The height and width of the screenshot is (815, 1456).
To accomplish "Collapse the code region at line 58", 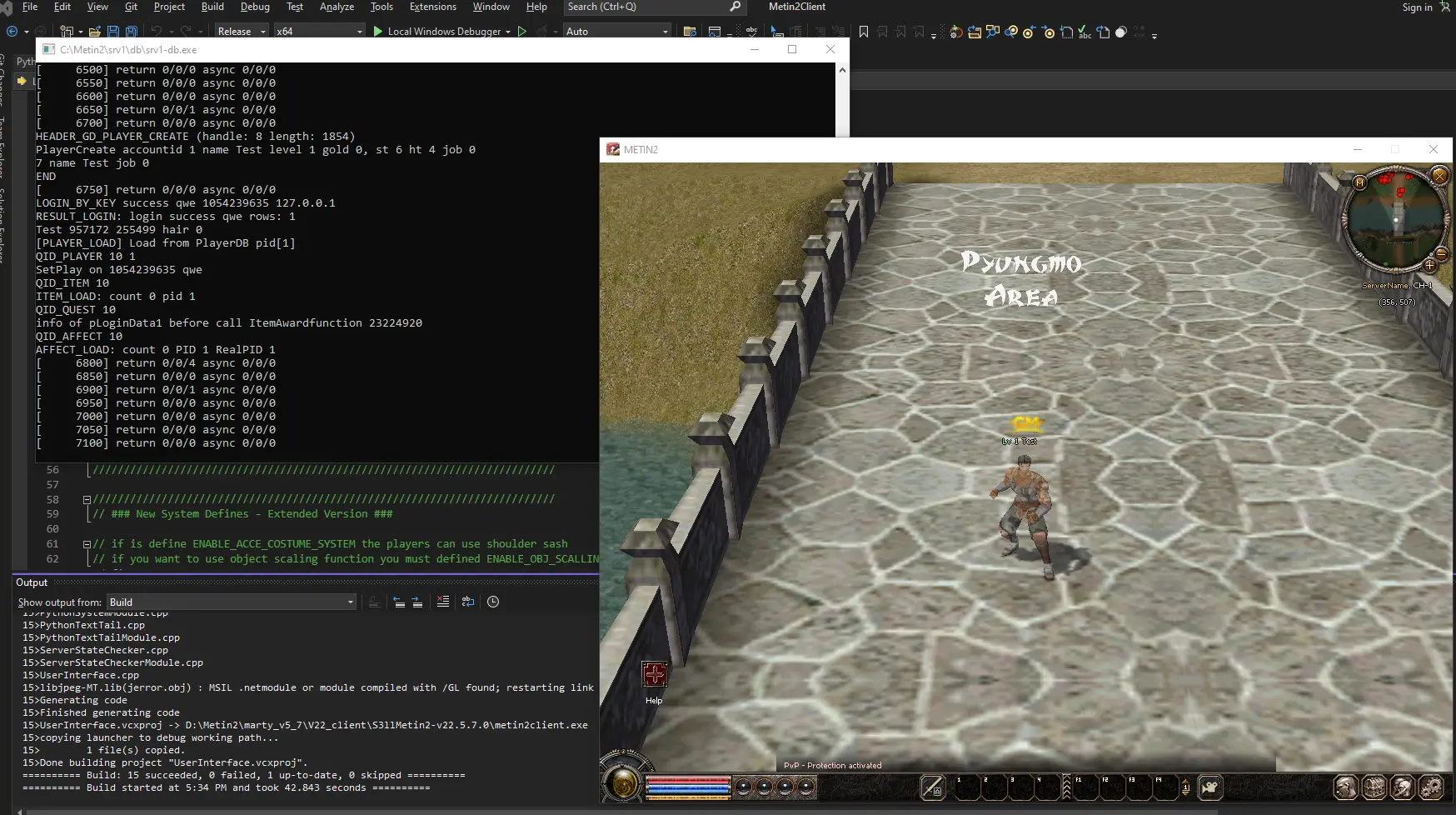I will pos(87,499).
